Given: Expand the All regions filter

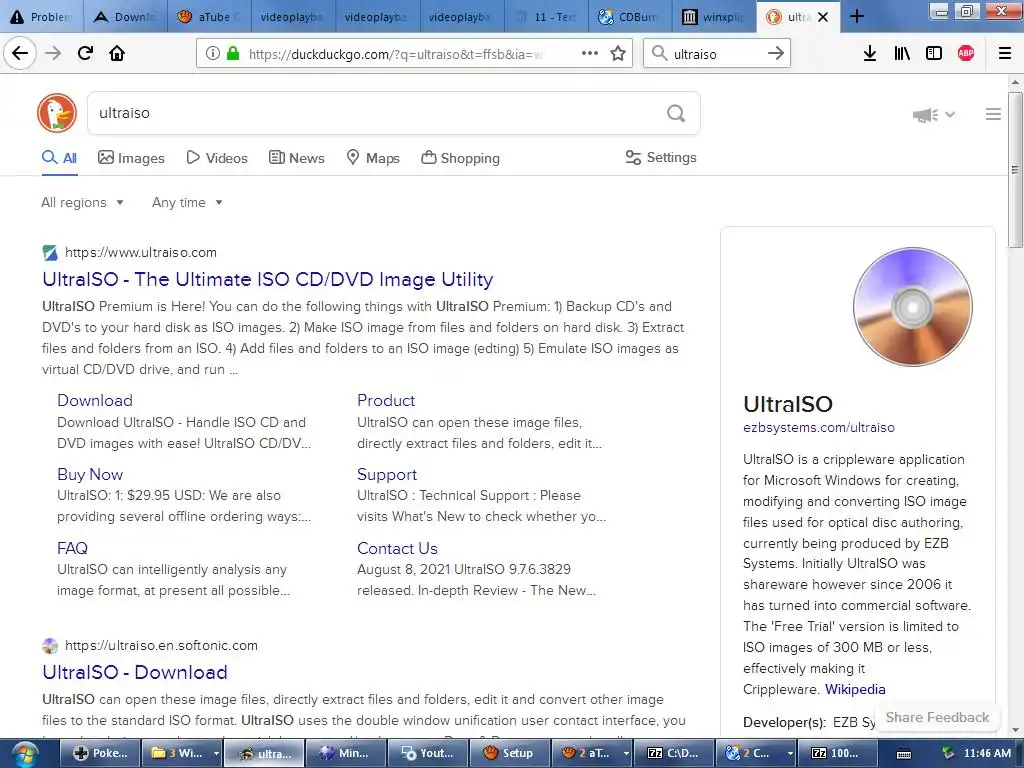Looking at the screenshot, I should 82,202.
